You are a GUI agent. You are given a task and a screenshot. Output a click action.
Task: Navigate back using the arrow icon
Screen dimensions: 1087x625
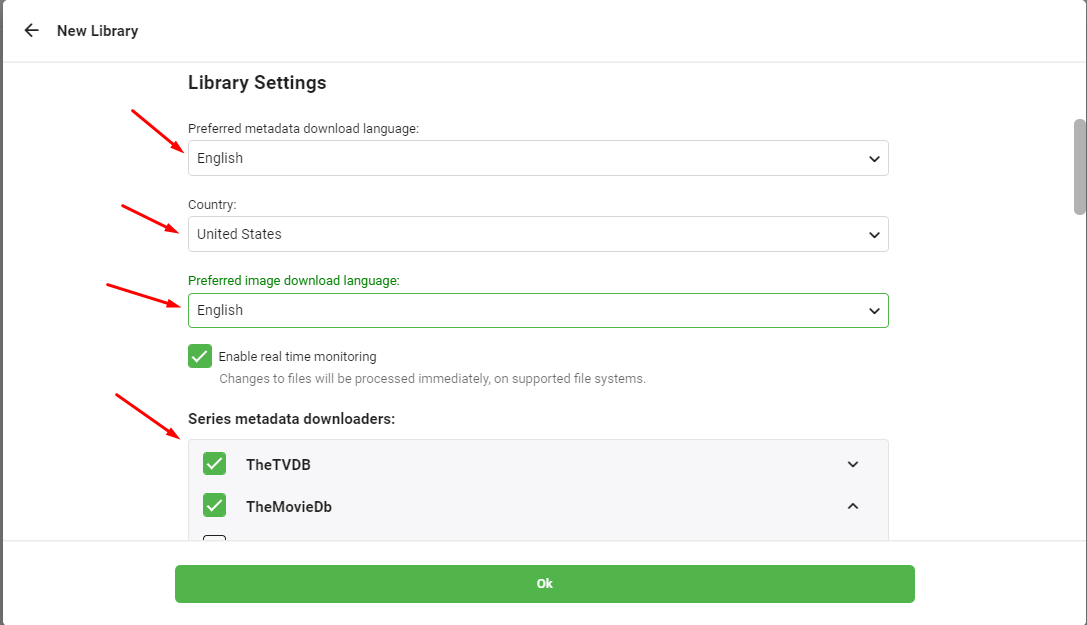pos(31,30)
